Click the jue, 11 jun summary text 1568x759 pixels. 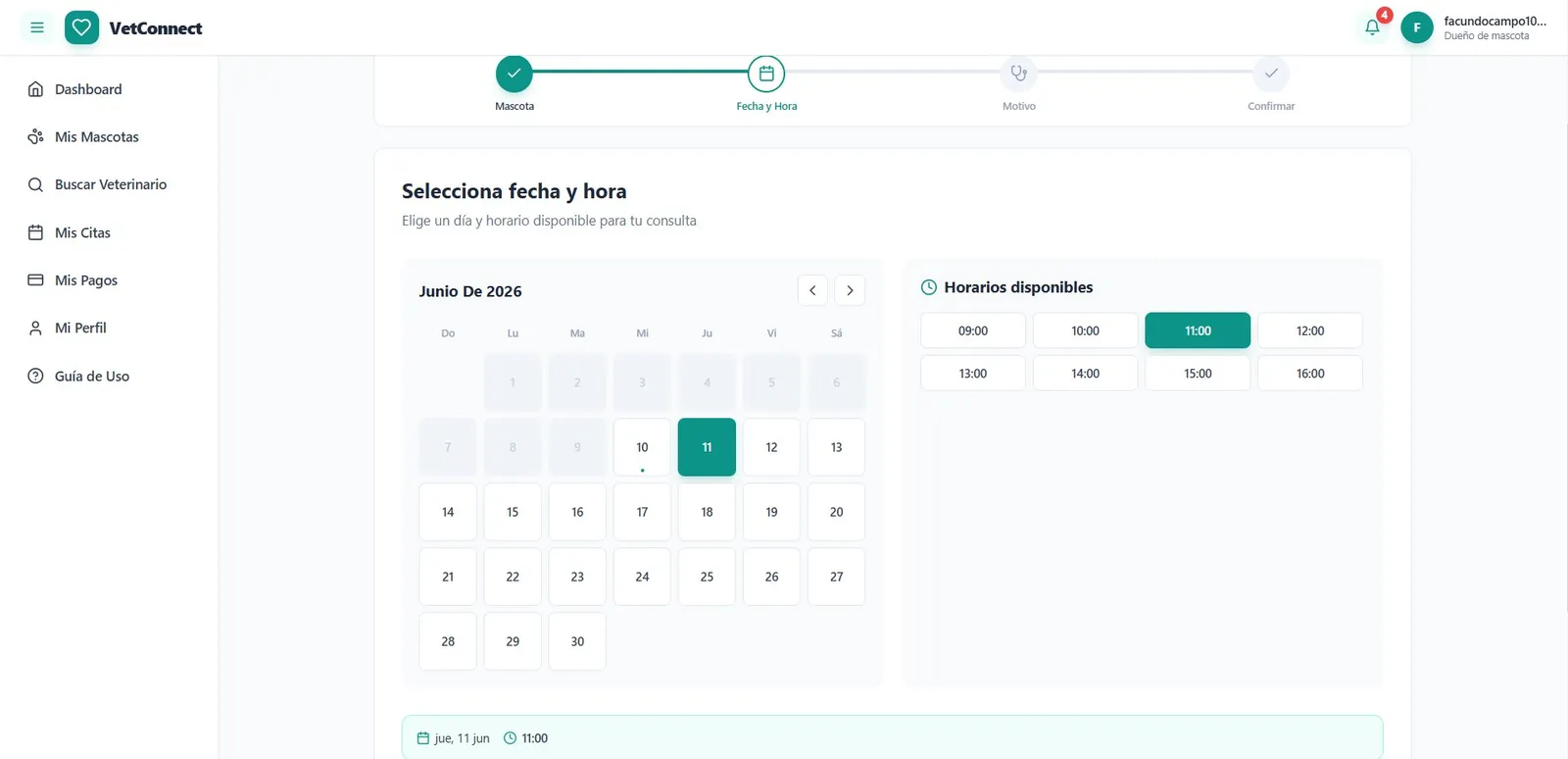[x=462, y=738]
